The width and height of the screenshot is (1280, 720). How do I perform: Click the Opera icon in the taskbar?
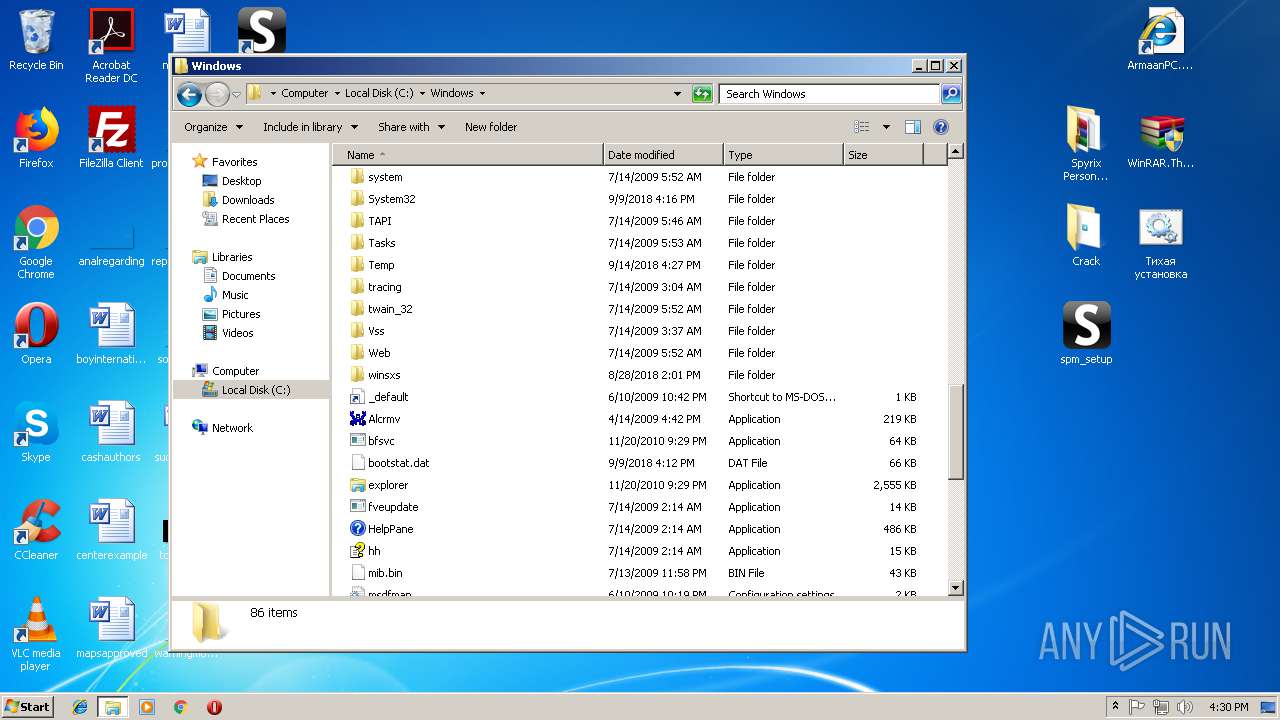pos(214,707)
